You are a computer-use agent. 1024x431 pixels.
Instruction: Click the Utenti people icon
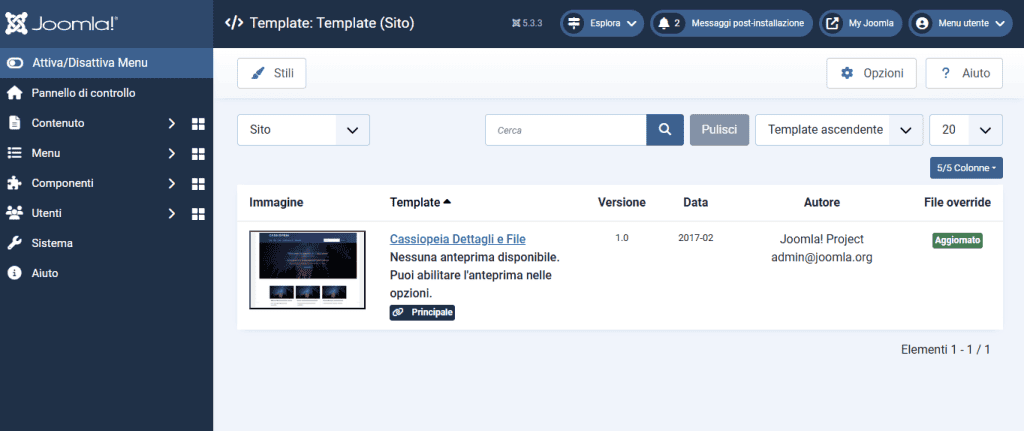click(x=14, y=213)
